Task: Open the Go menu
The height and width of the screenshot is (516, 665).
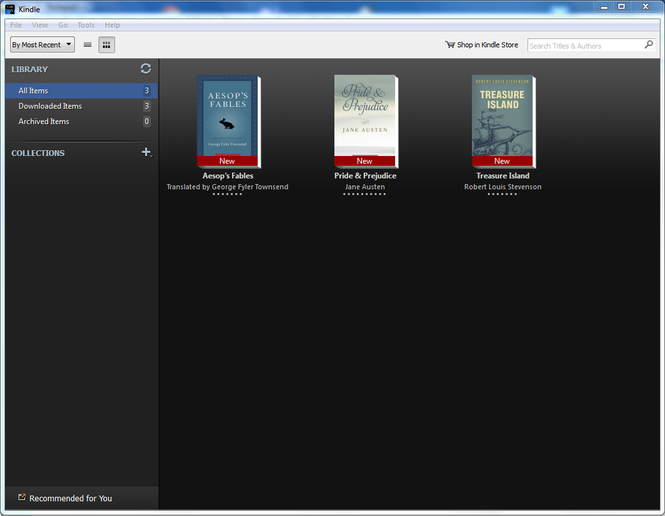Action: (63, 25)
